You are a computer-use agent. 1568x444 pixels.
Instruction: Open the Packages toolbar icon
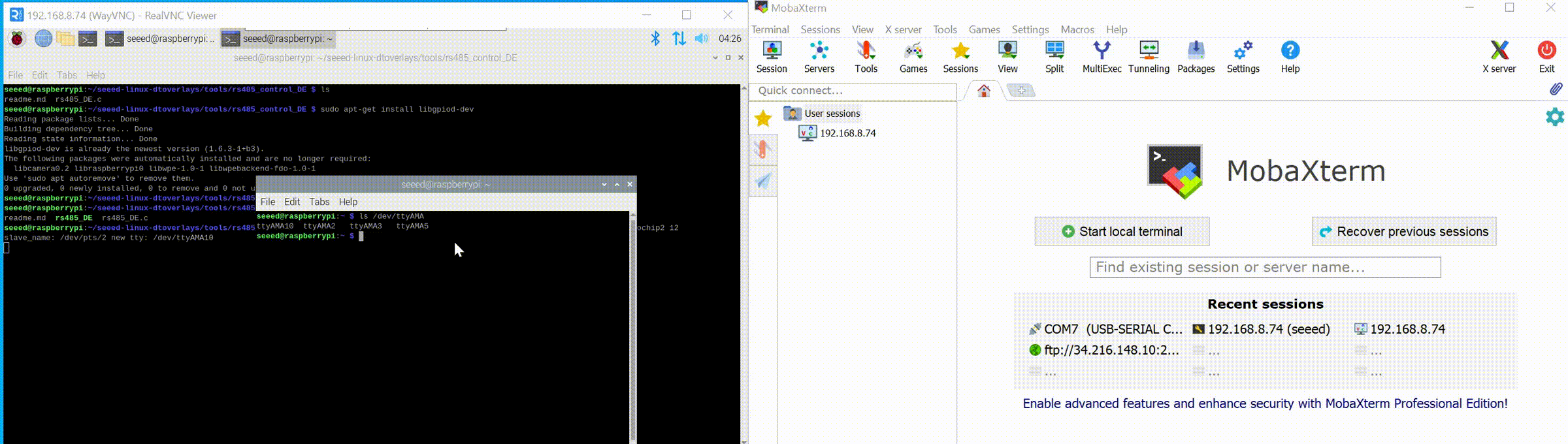point(1196,57)
